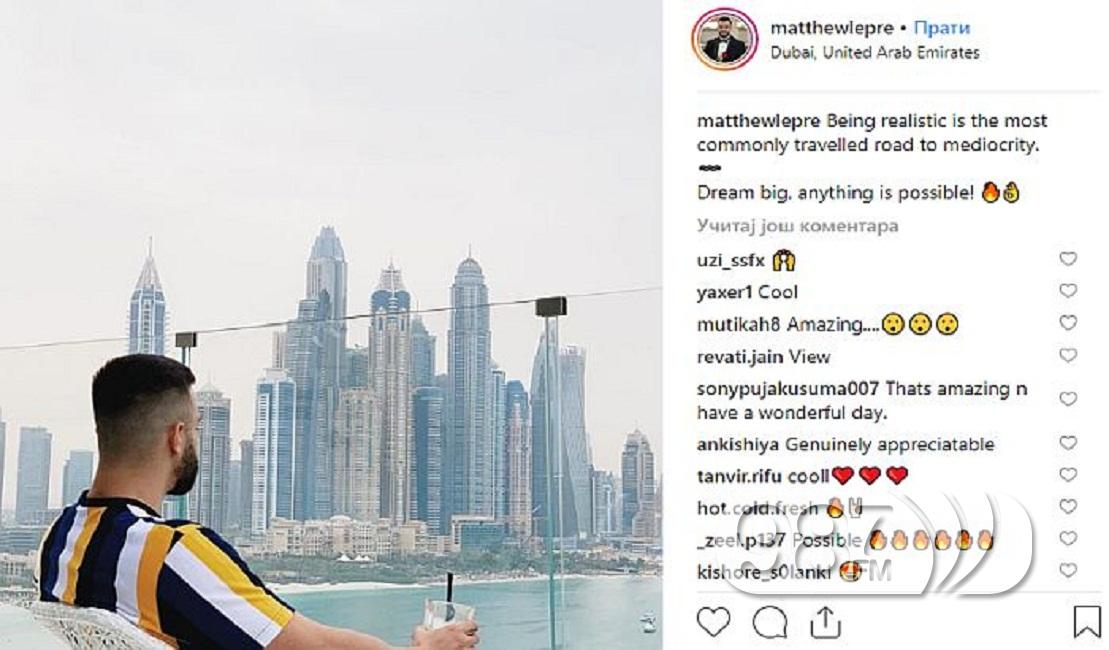
Task: Toggle like on the ankishiya comment
Action: 1068,443
